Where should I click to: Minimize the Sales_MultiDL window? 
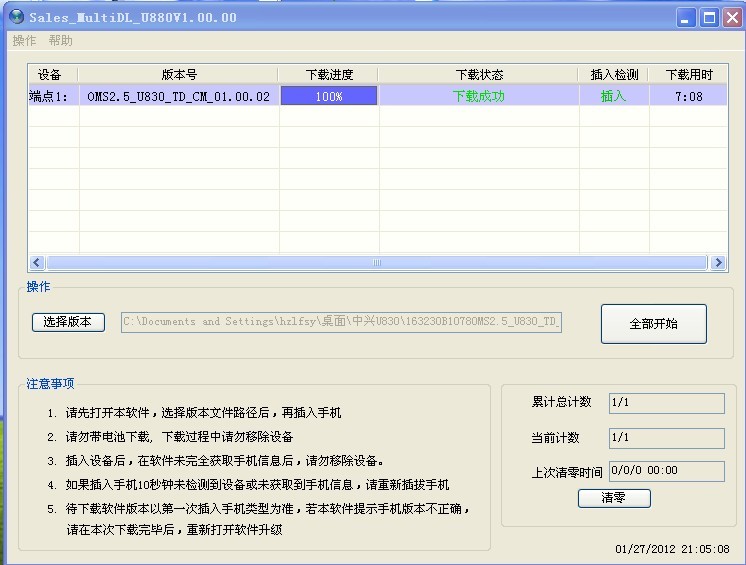pos(685,17)
